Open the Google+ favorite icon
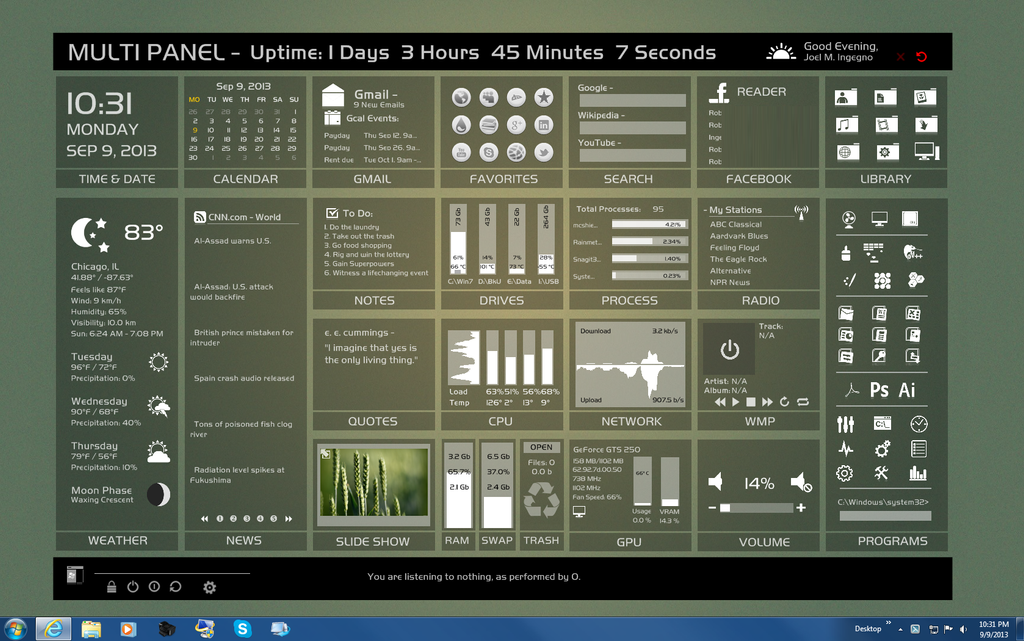The height and width of the screenshot is (641, 1024). tap(516, 125)
